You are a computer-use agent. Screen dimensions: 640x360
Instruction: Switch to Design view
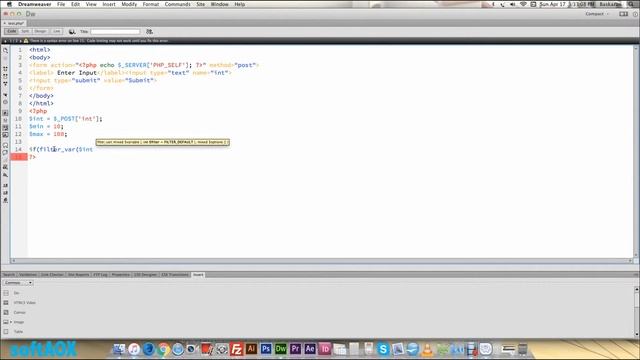pyautogui.click(x=40, y=31)
